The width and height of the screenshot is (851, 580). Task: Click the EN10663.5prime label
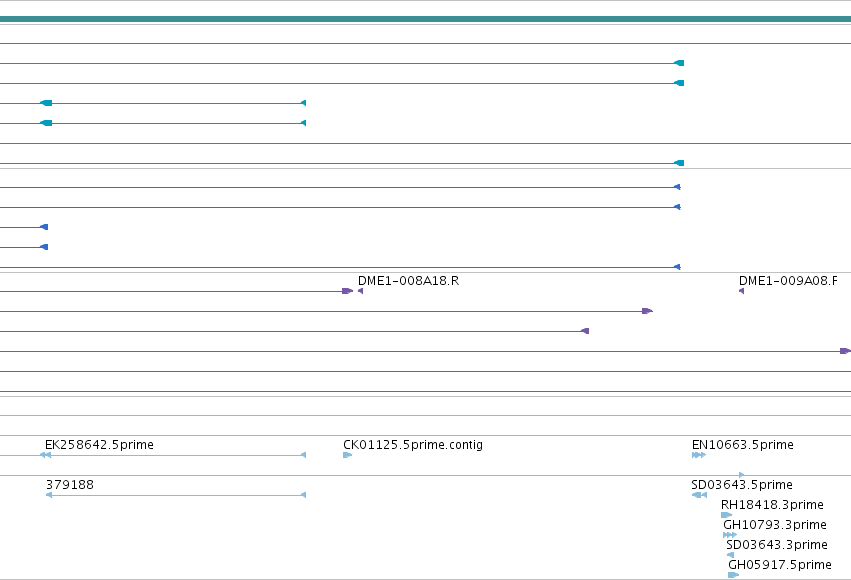[742, 445]
